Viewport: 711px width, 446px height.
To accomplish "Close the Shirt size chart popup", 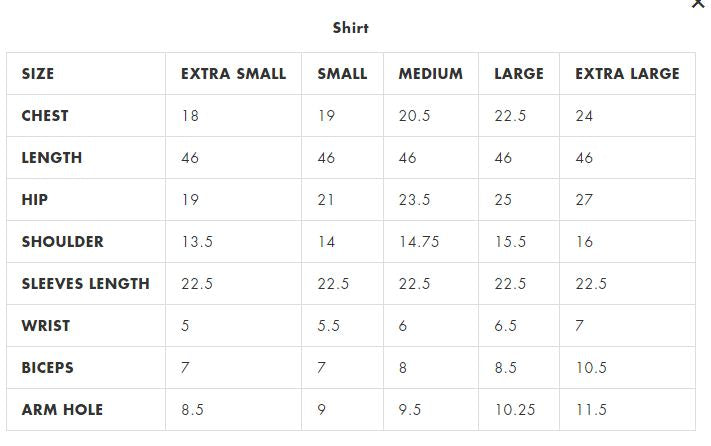I will pyautogui.click(x=698, y=3).
